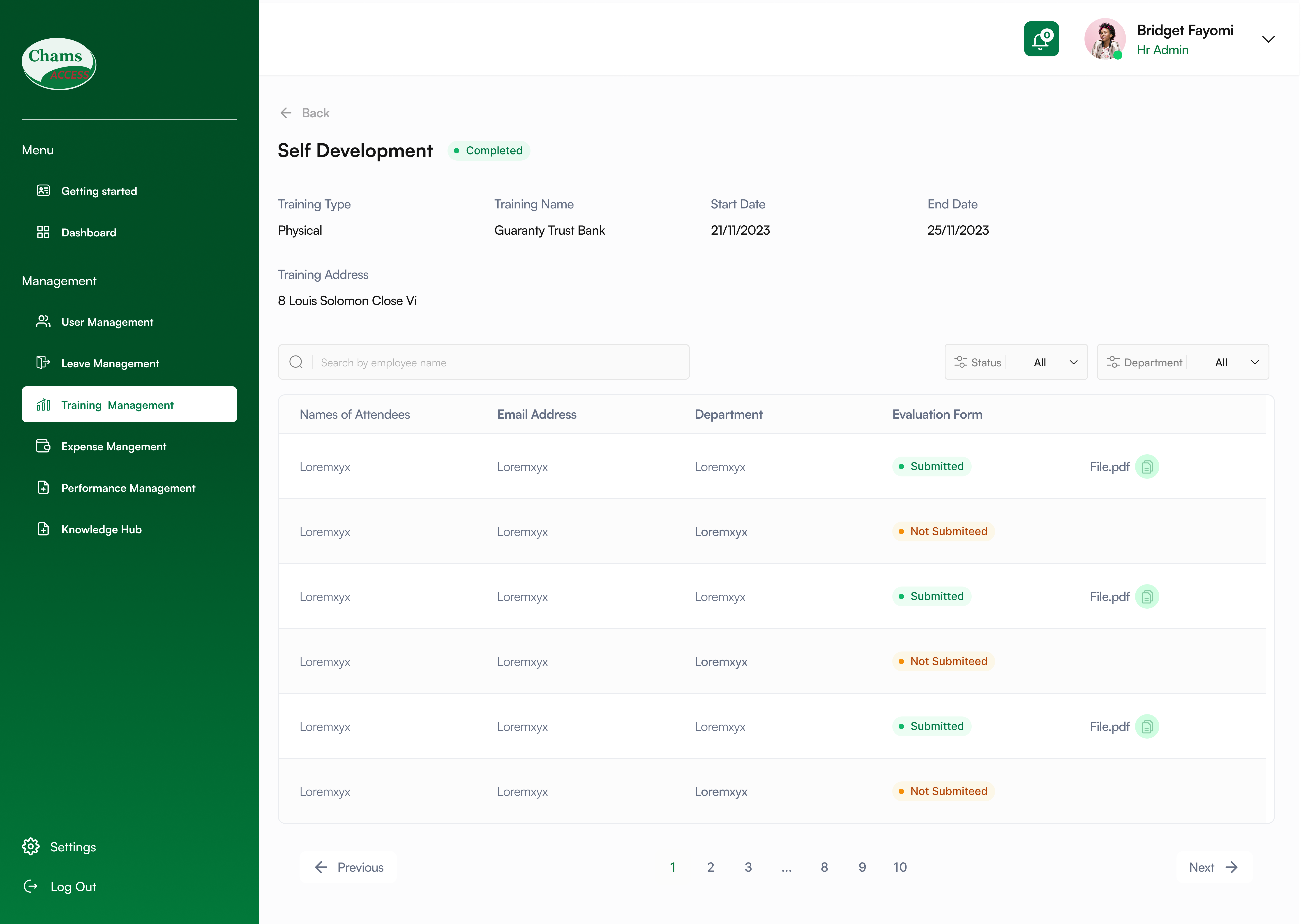Go to page 3
Image resolution: width=1301 pixels, height=924 pixels.
click(x=748, y=867)
